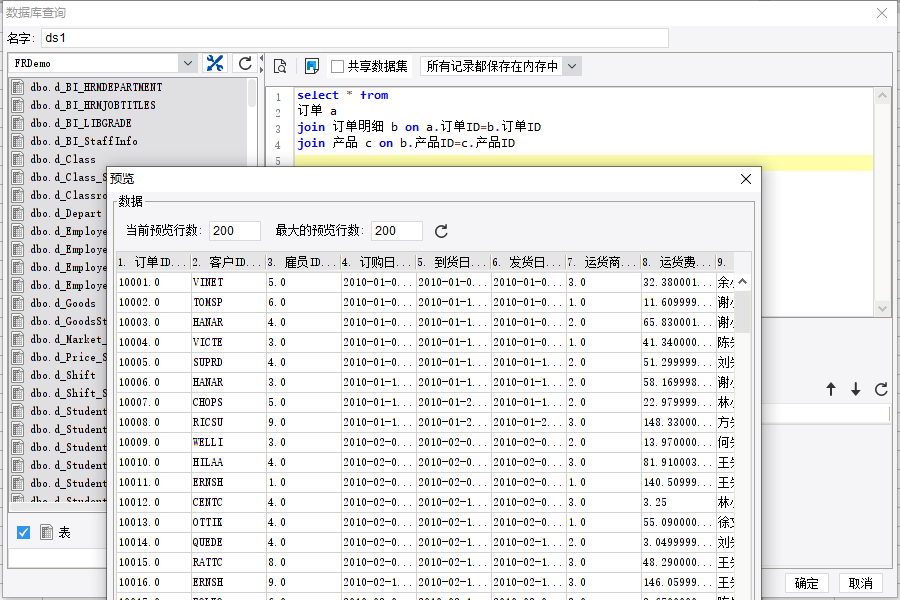
Task: Click the RATTC customer cell
Action: click(228, 562)
